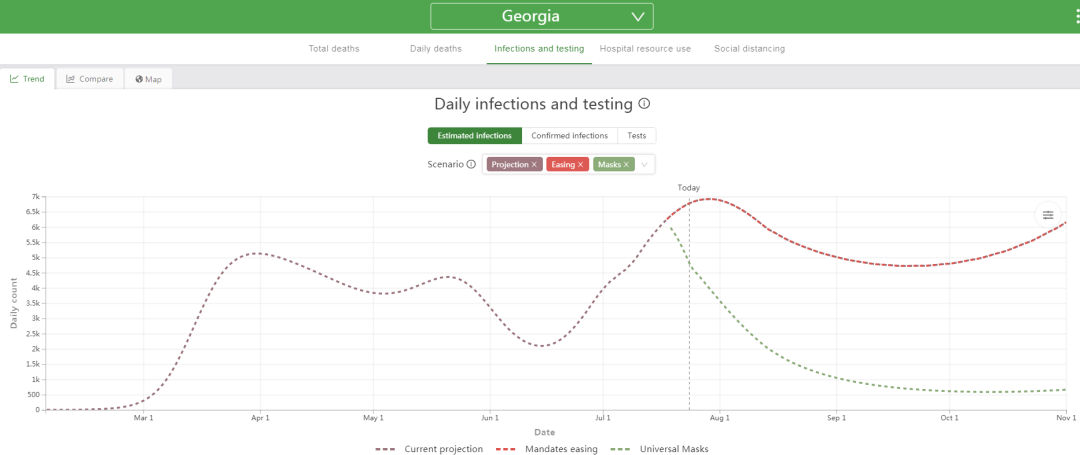Select Confirmed infections toggle
The width and height of the screenshot is (1080, 455).
point(570,136)
